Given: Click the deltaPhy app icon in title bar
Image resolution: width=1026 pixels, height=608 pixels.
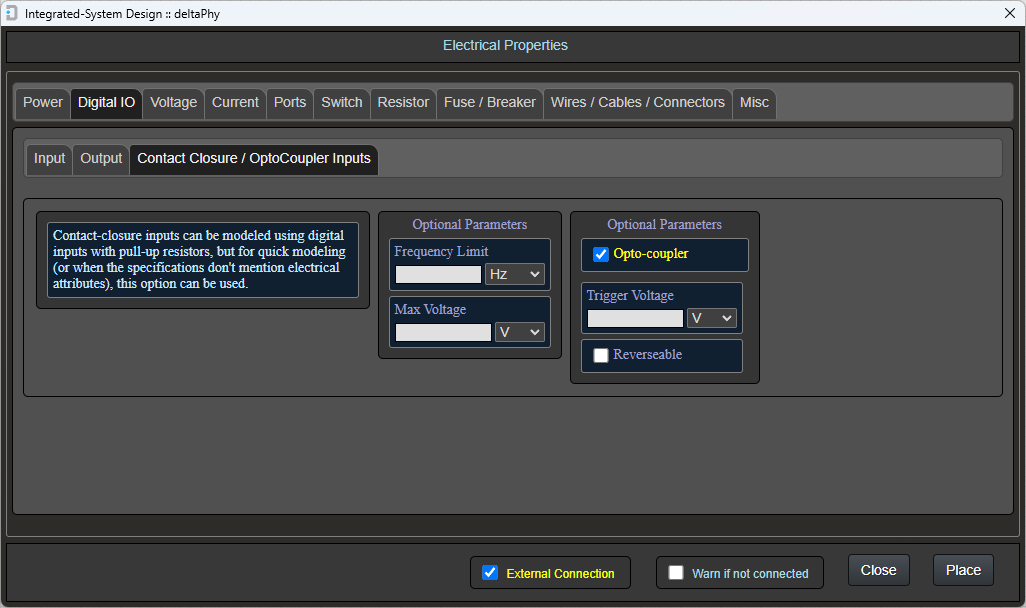Looking at the screenshot, I should 12,13.
